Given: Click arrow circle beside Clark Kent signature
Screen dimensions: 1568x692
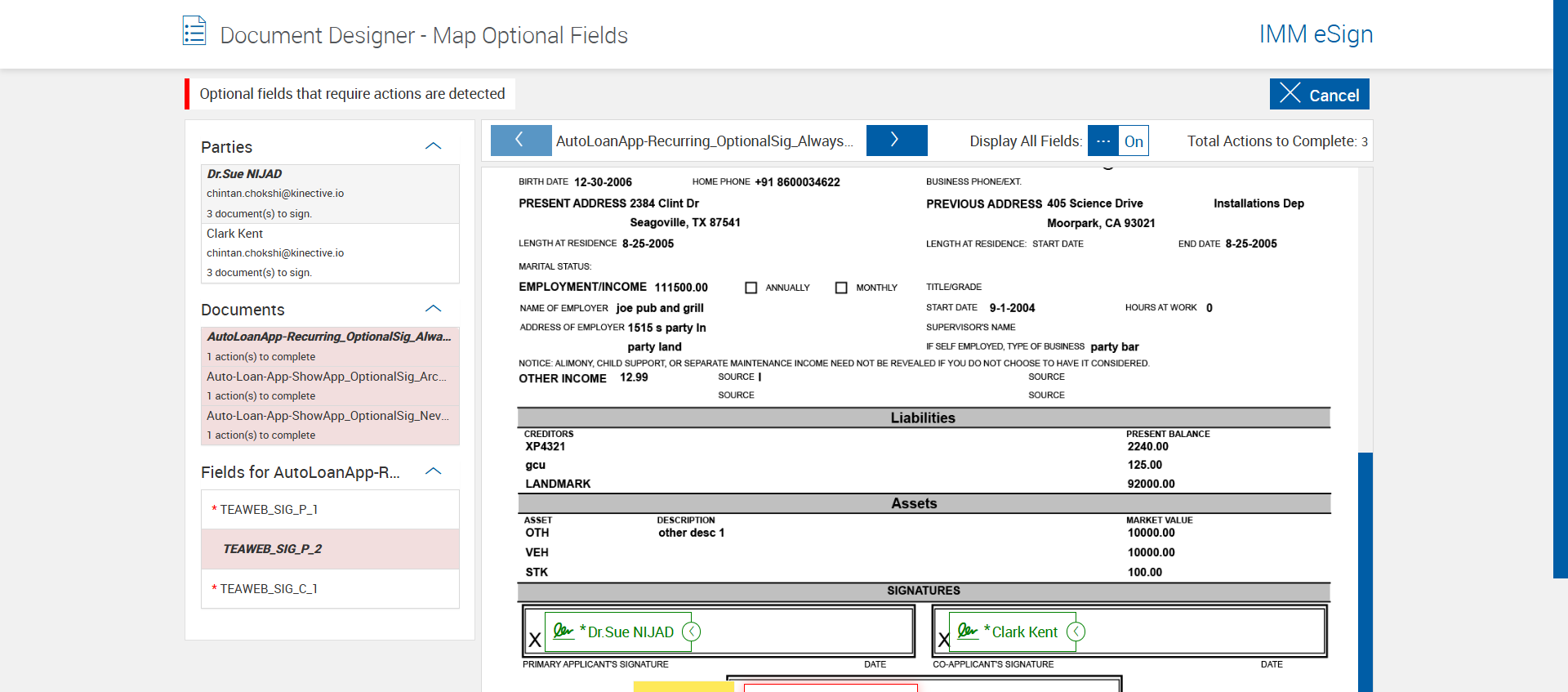Looking at the screenshot, I should click(1076, 632).
